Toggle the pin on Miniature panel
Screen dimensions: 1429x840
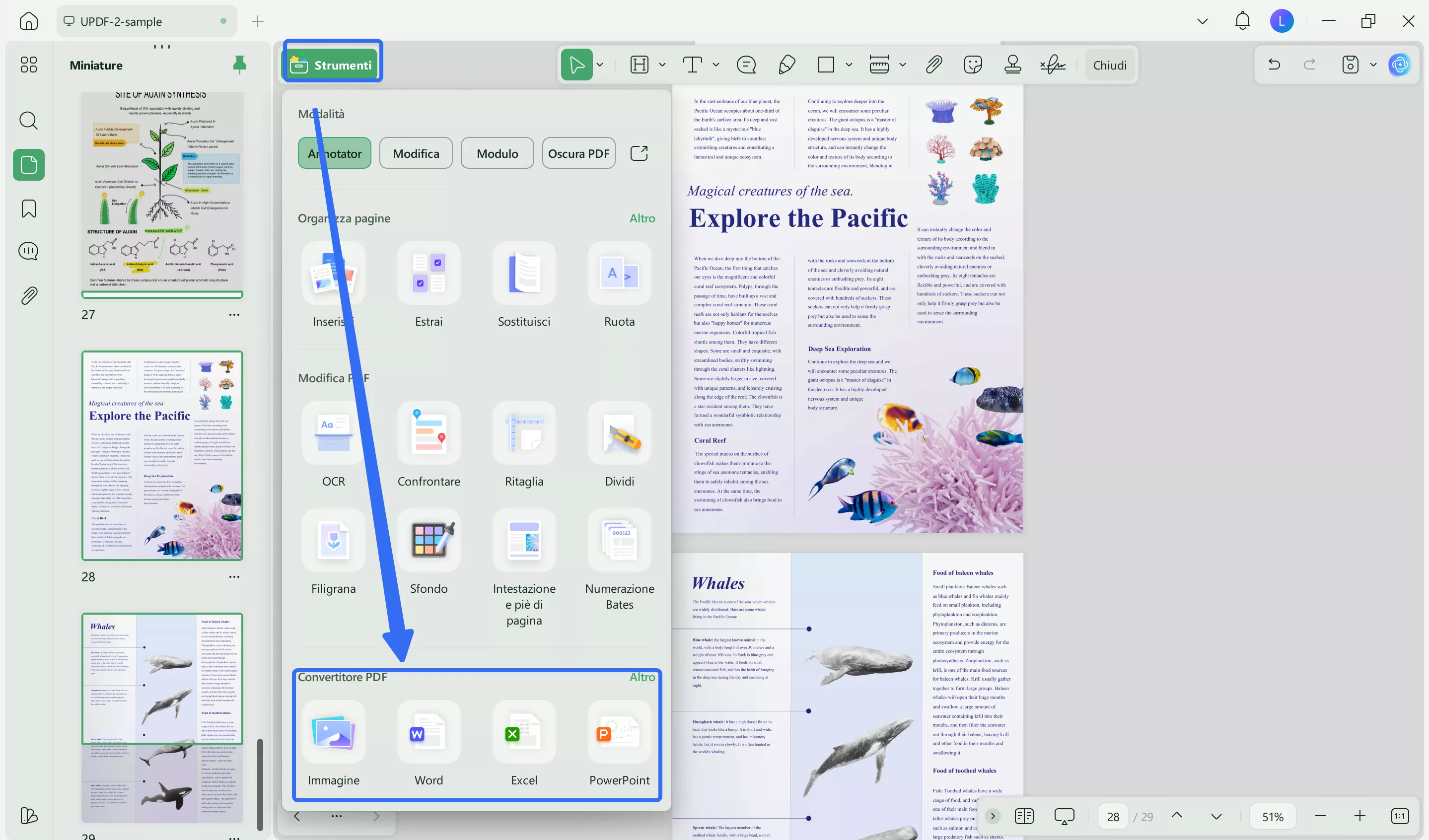[x=240, y=65]
